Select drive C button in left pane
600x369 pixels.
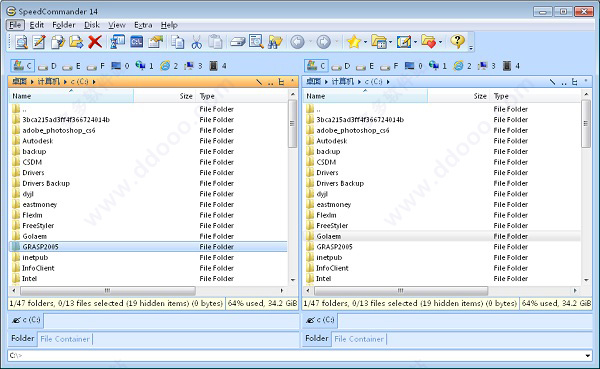coord(23,66)
